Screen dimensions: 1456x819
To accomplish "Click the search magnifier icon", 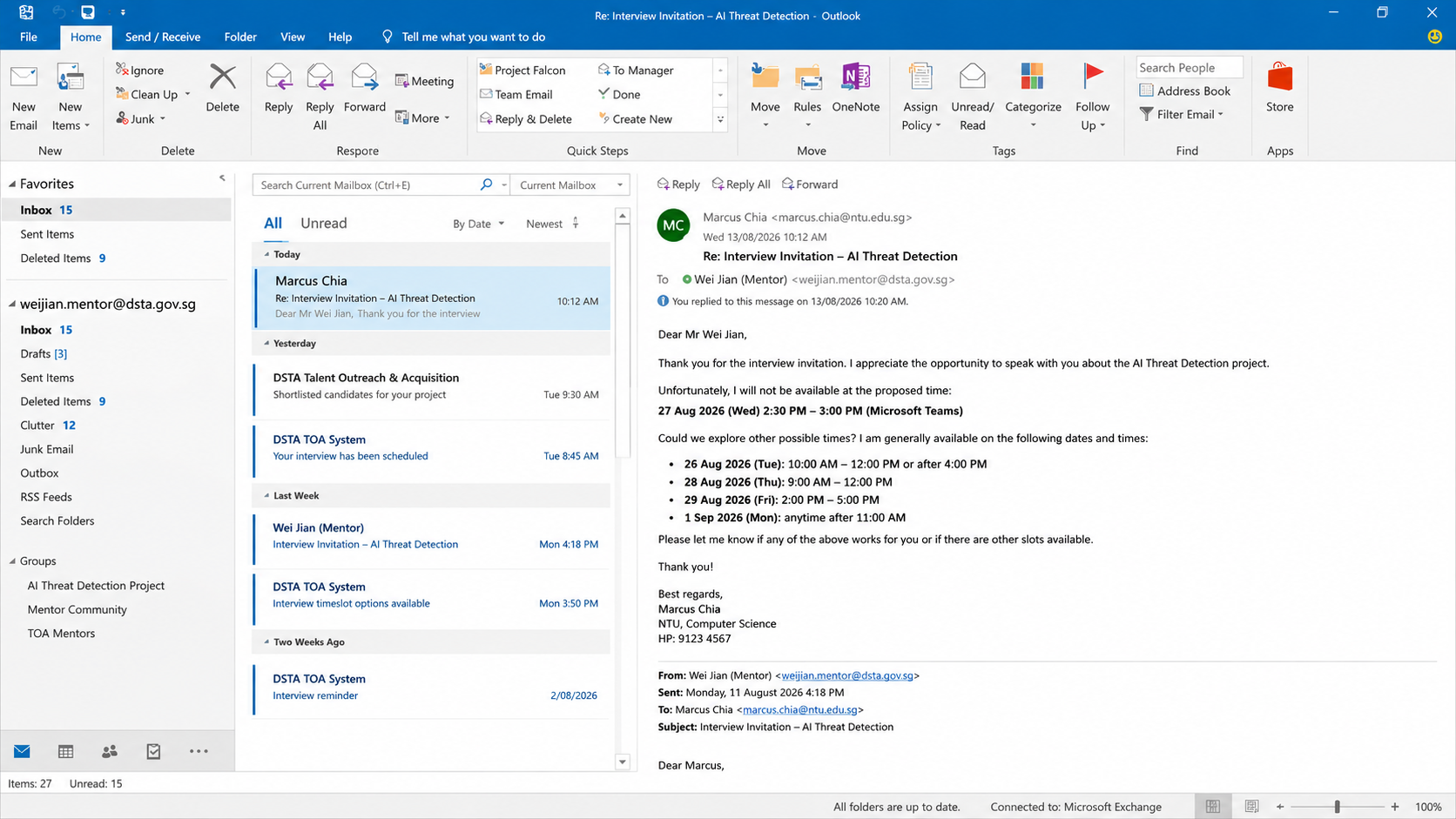I will pyautogui.click(x=486, y=185).
